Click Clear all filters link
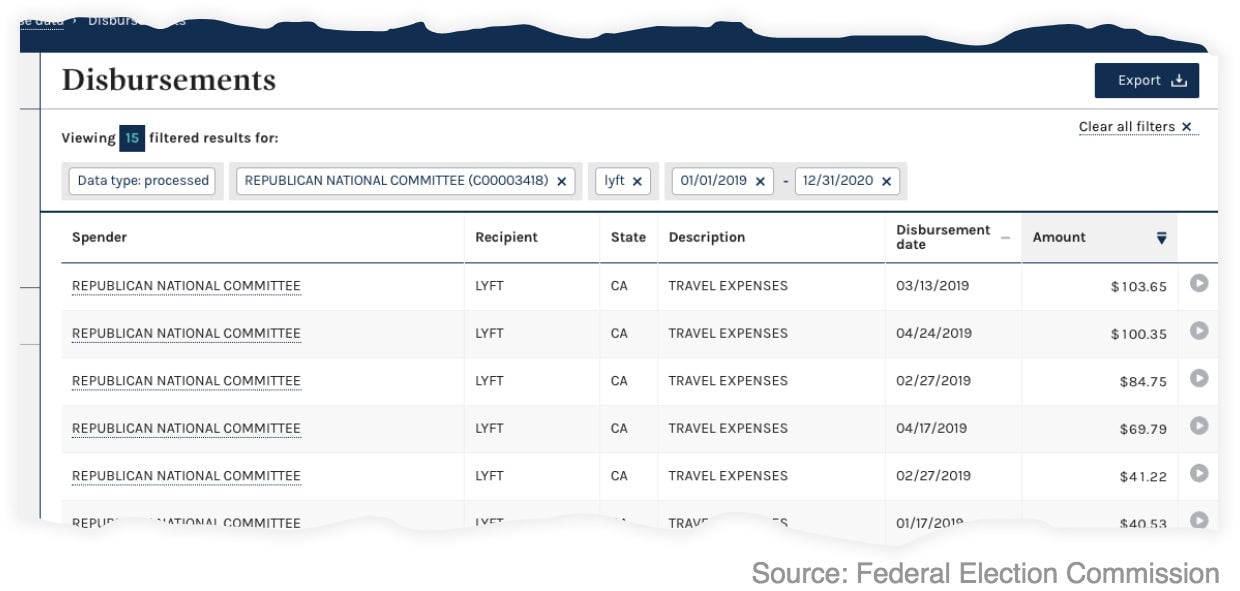The width and height of the screenshot is (1240, 591). pyautogui.click(x=1135, y=127)
